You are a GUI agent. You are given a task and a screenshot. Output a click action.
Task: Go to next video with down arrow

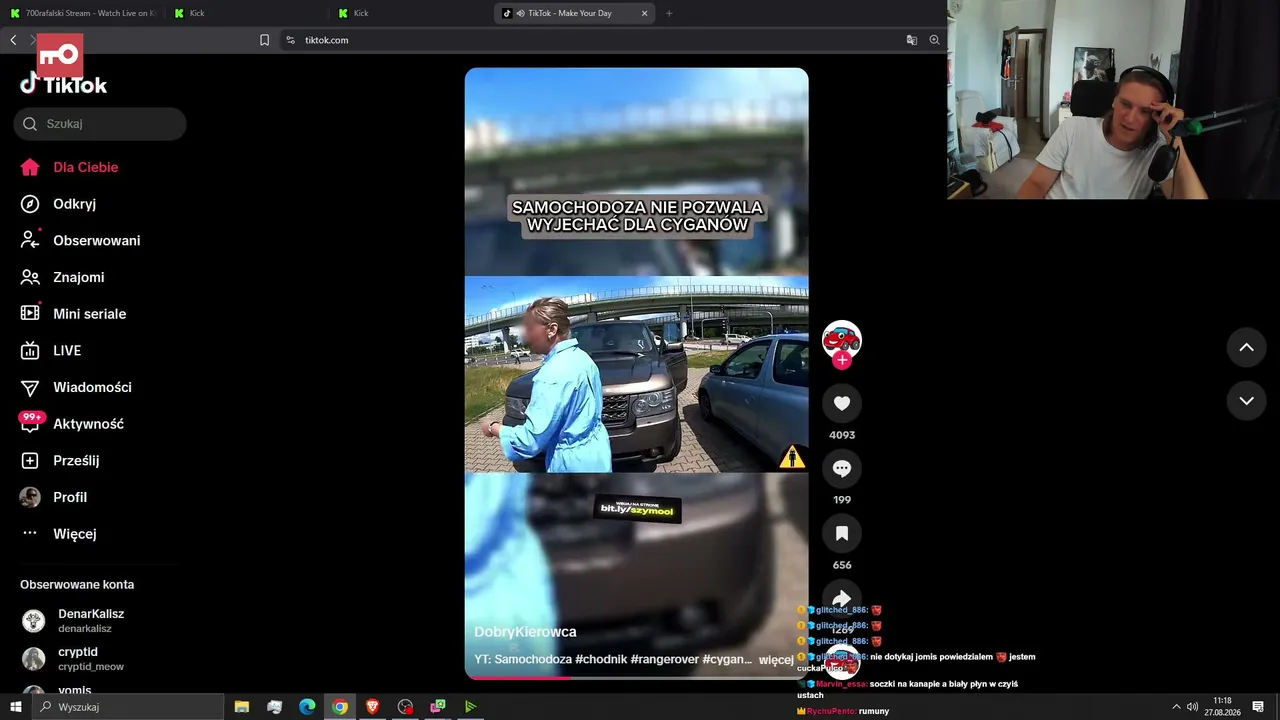pos(1246,400)
